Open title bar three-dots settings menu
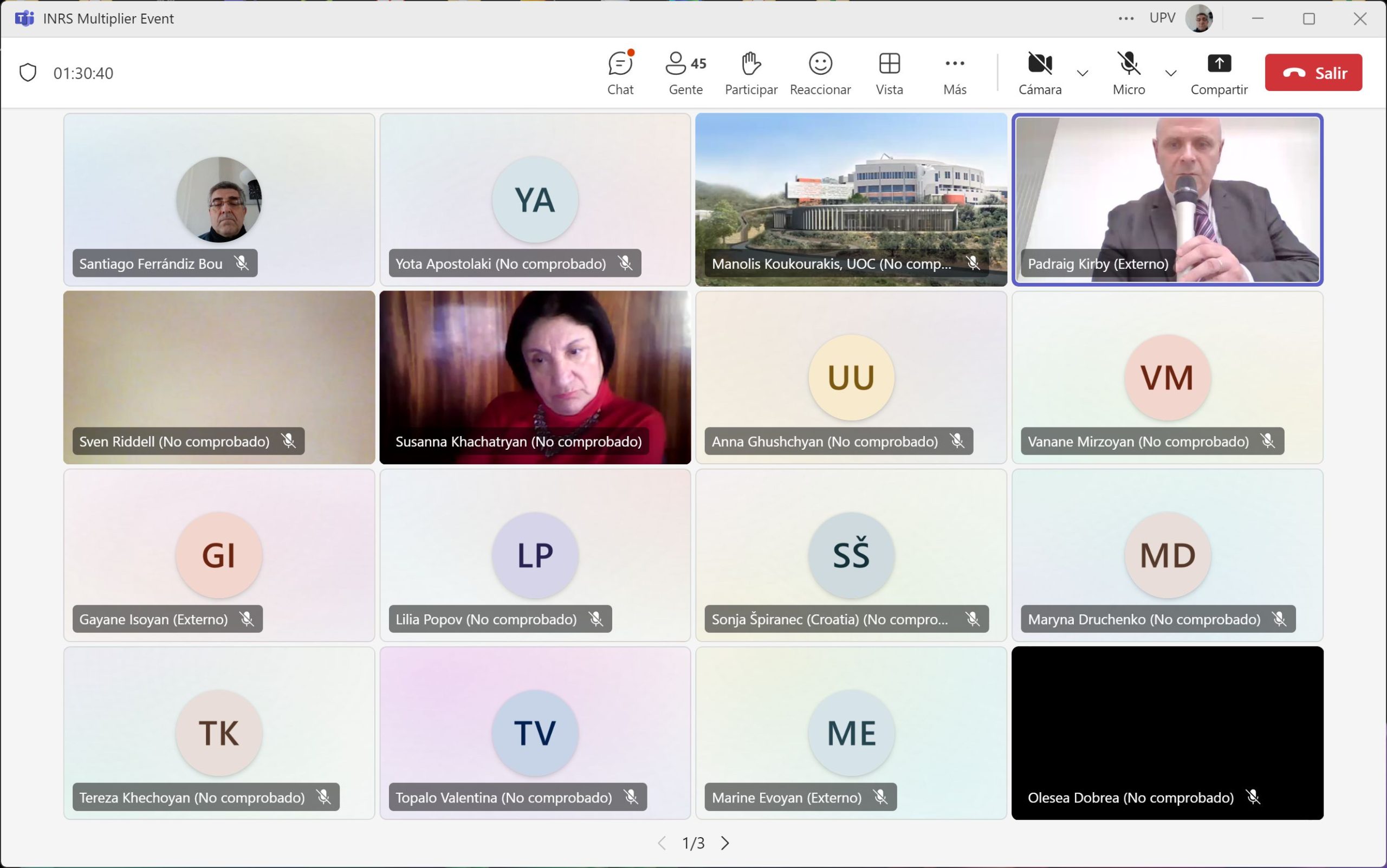The height and width of the screenshot is (868, 1387). coord(1126,18)
